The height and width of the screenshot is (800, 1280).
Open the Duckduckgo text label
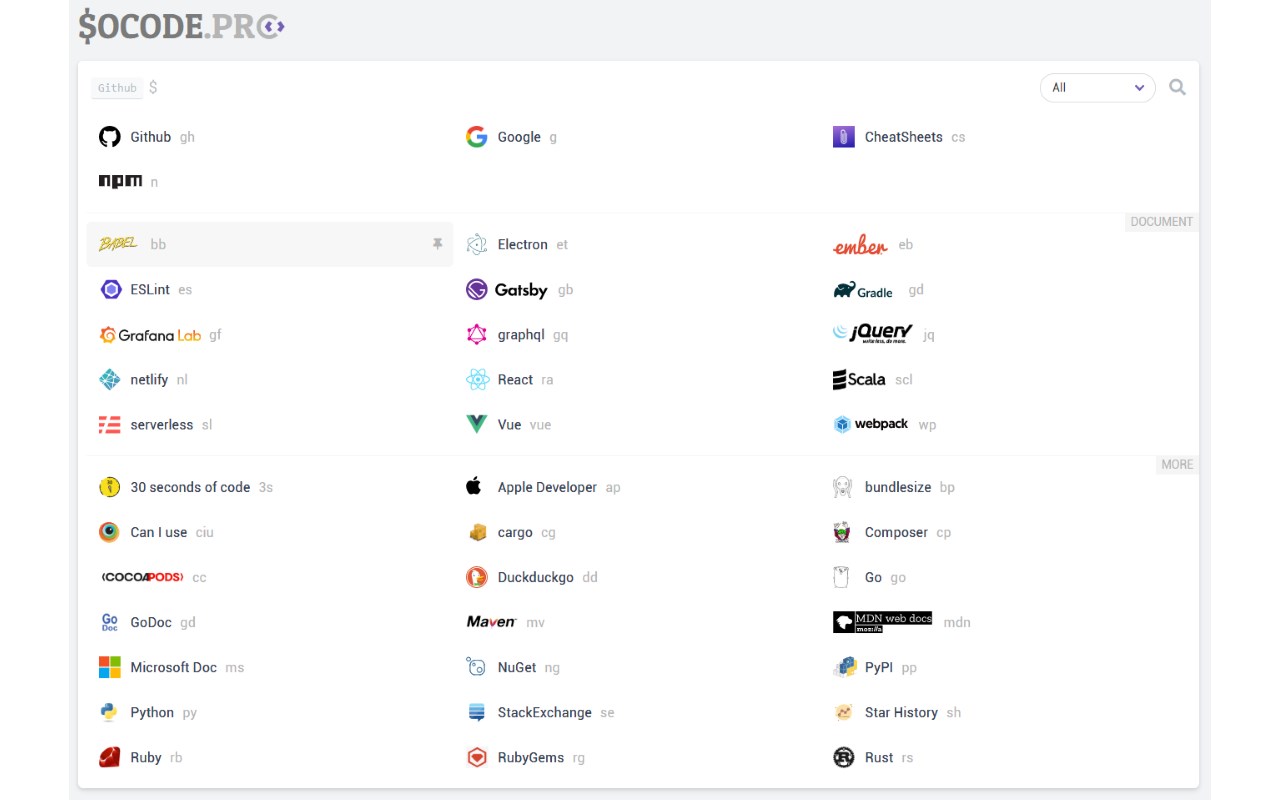click(x=536, y=577)
